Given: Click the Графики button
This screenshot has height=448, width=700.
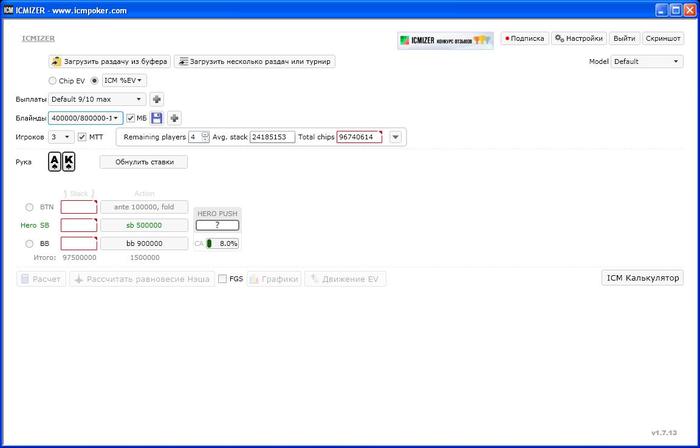Looking at the screenshot, I should click(x=274, y=279).
